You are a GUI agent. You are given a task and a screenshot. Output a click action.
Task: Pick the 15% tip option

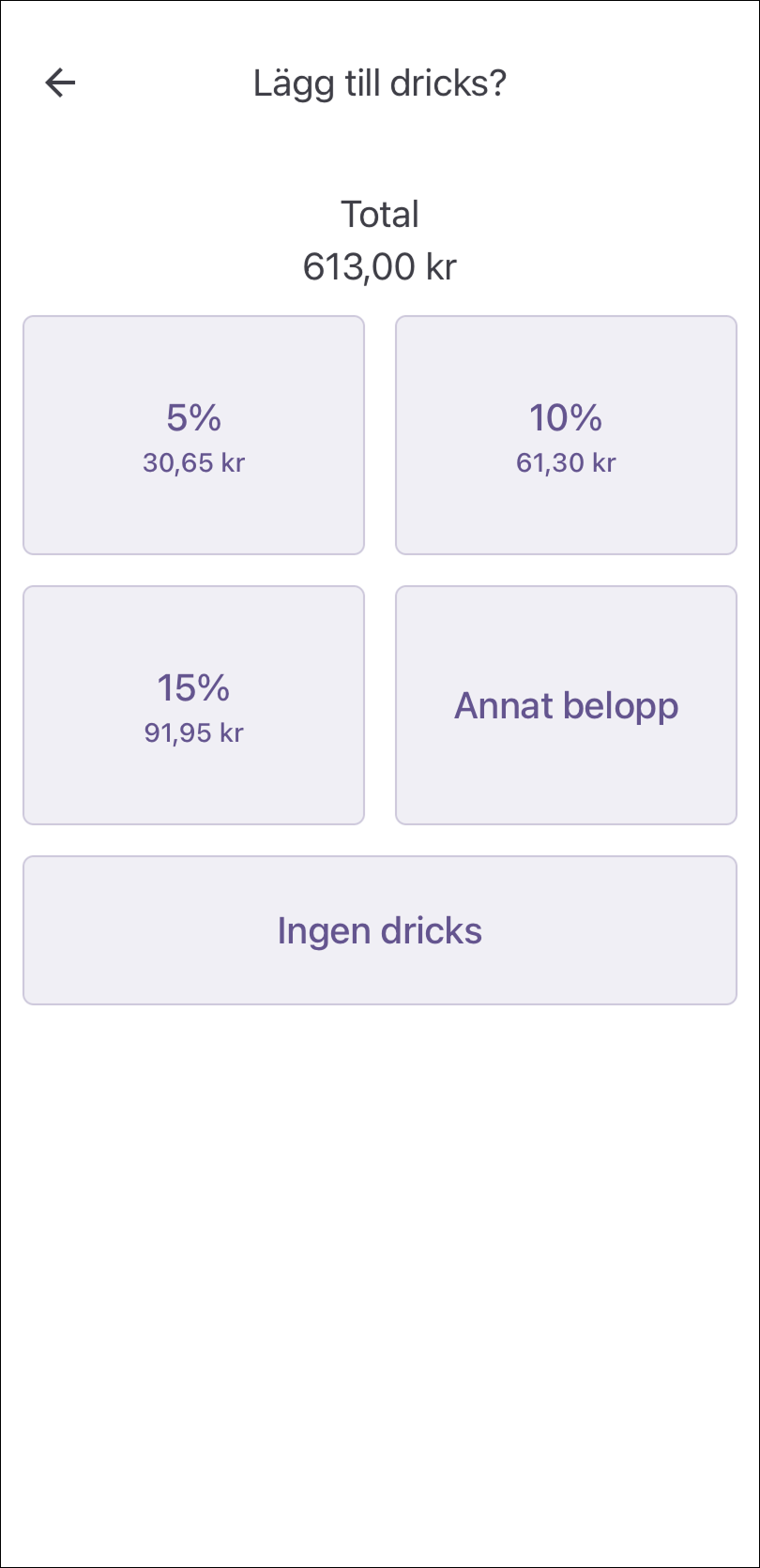click(x=193, y=705)
